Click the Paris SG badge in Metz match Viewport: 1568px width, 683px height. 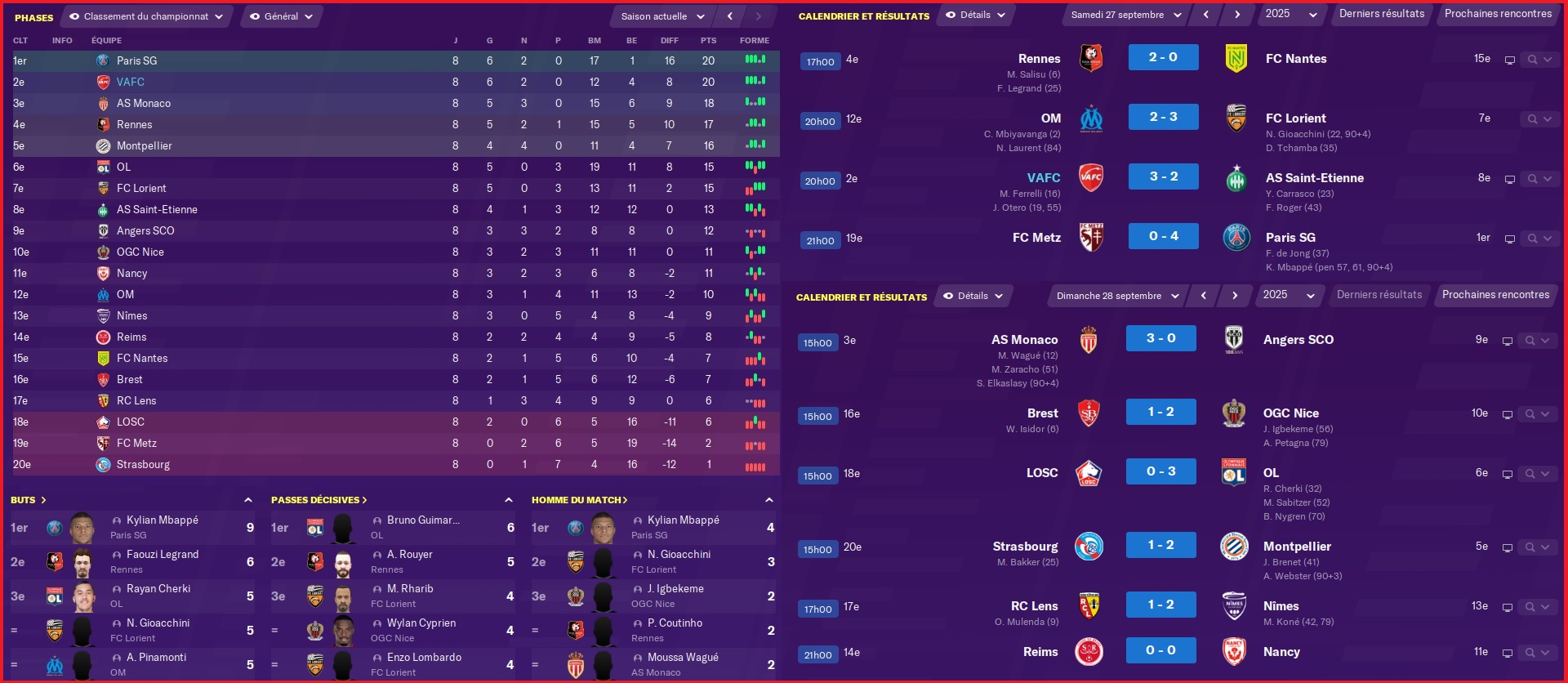click(x=1236, y=237)
